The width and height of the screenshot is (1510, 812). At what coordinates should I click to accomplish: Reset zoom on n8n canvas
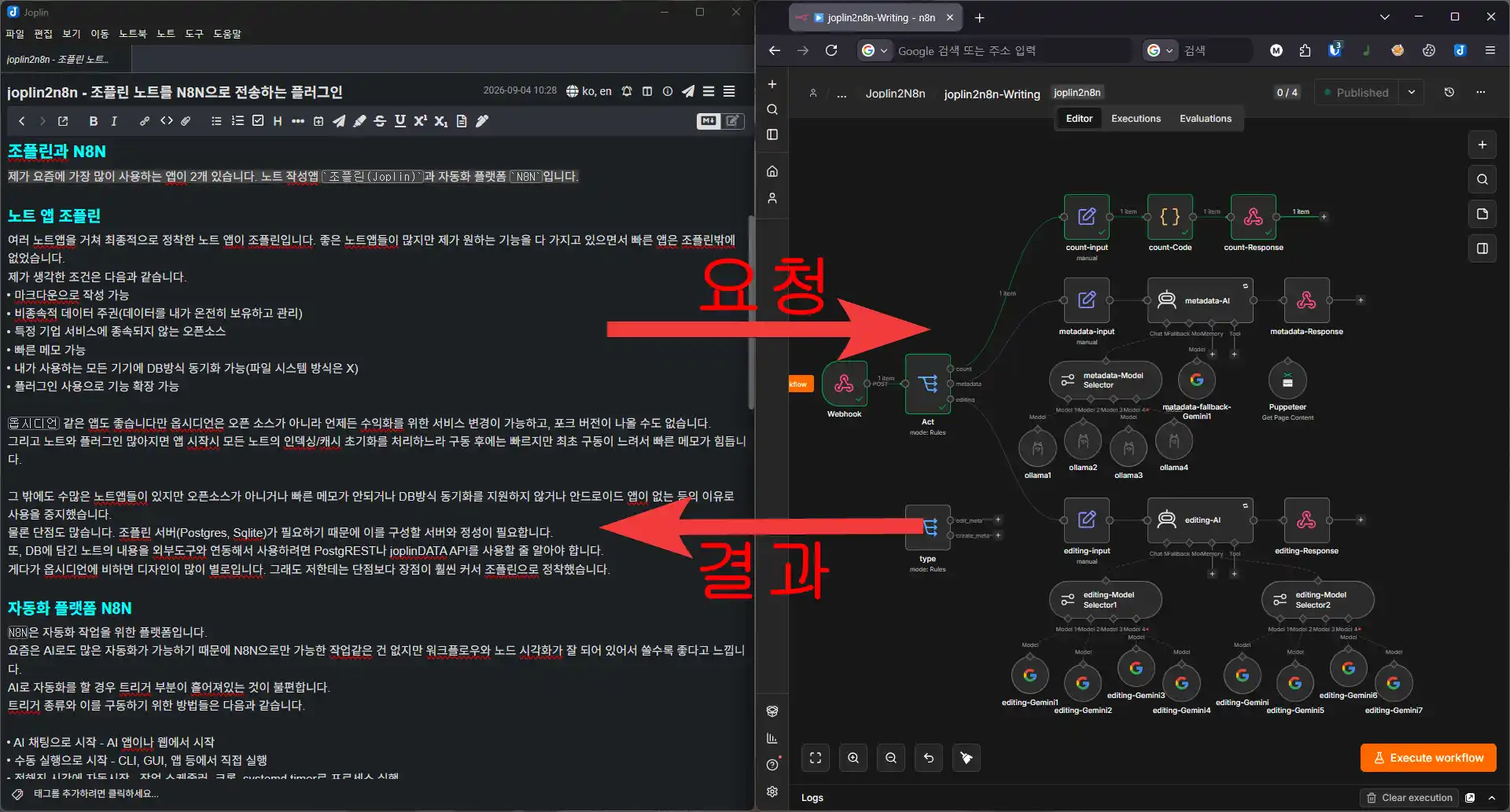[x=929, y=758]
